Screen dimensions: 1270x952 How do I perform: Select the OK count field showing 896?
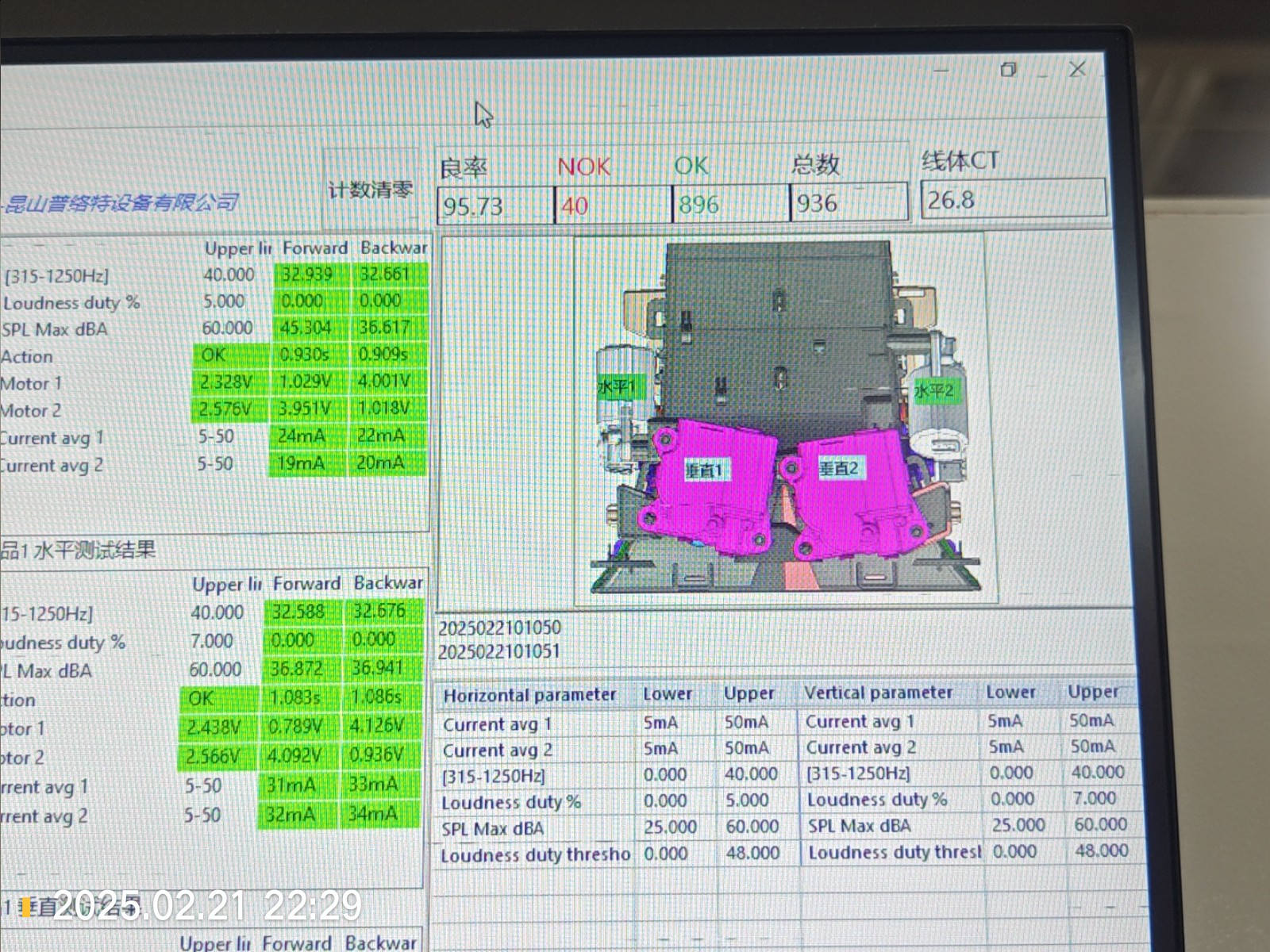click(729, 205)
